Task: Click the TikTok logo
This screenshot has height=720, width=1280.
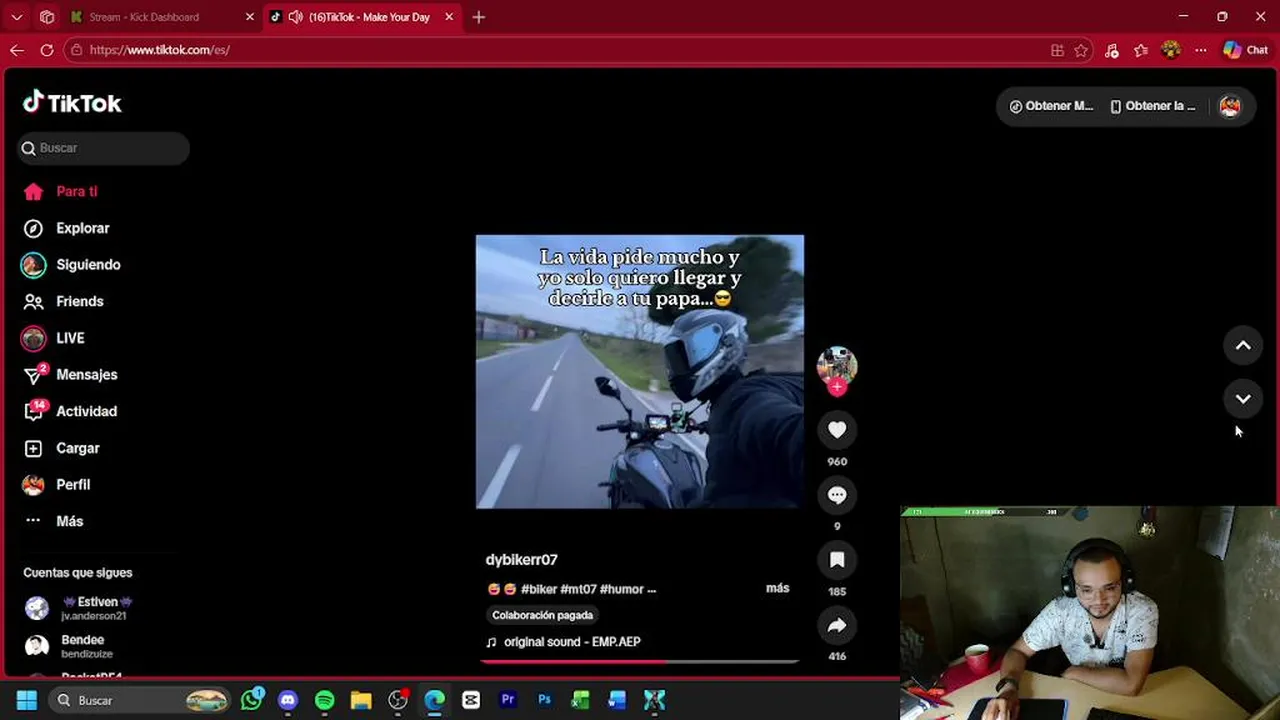Action: 72,103
